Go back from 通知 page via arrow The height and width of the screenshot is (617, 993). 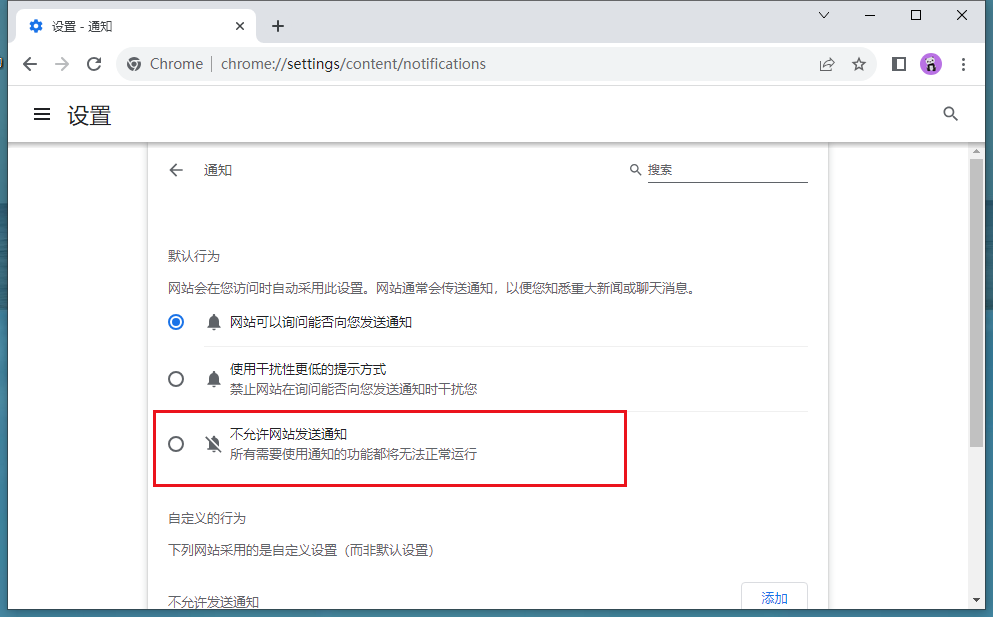point(176,170)
